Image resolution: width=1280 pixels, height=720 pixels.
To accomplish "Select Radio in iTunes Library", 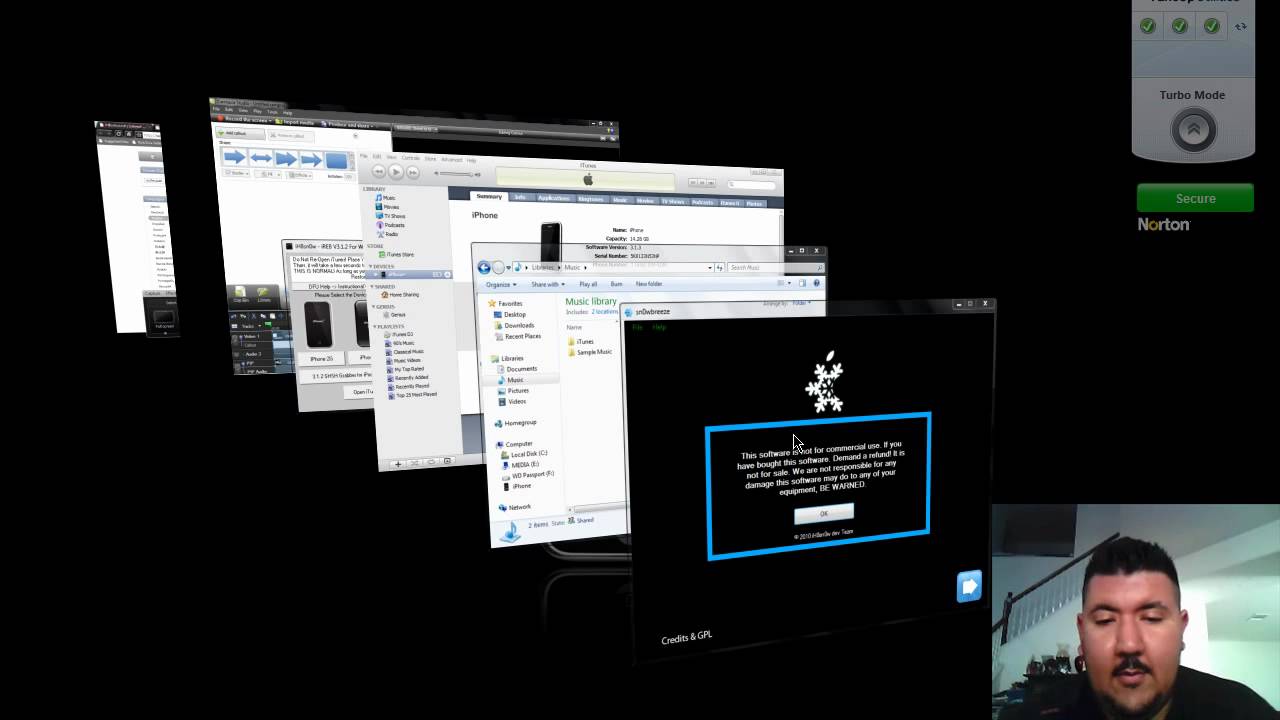I will pyautogui.click(x=390, y=234).
